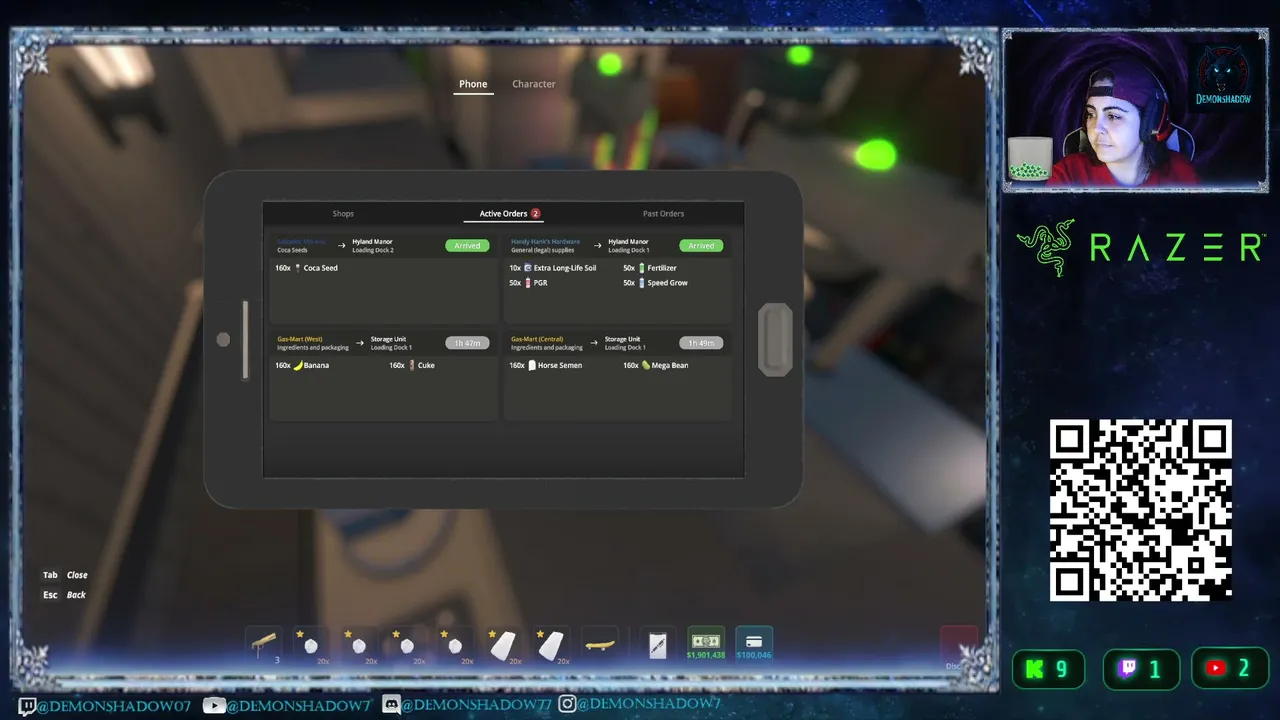Select the gun in the first hotbar slot
This screenshot has height=720, width=1280.
point(264,644)
